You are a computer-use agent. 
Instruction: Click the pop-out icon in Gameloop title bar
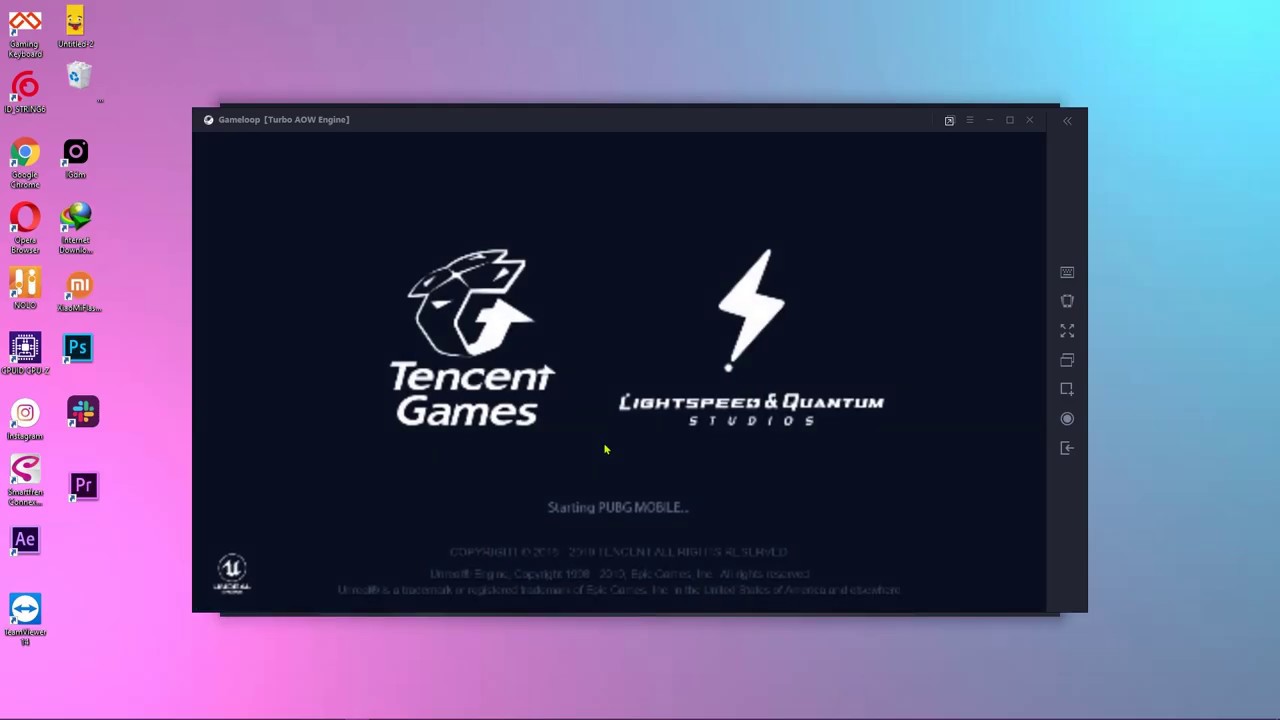[x=949, y=120]
